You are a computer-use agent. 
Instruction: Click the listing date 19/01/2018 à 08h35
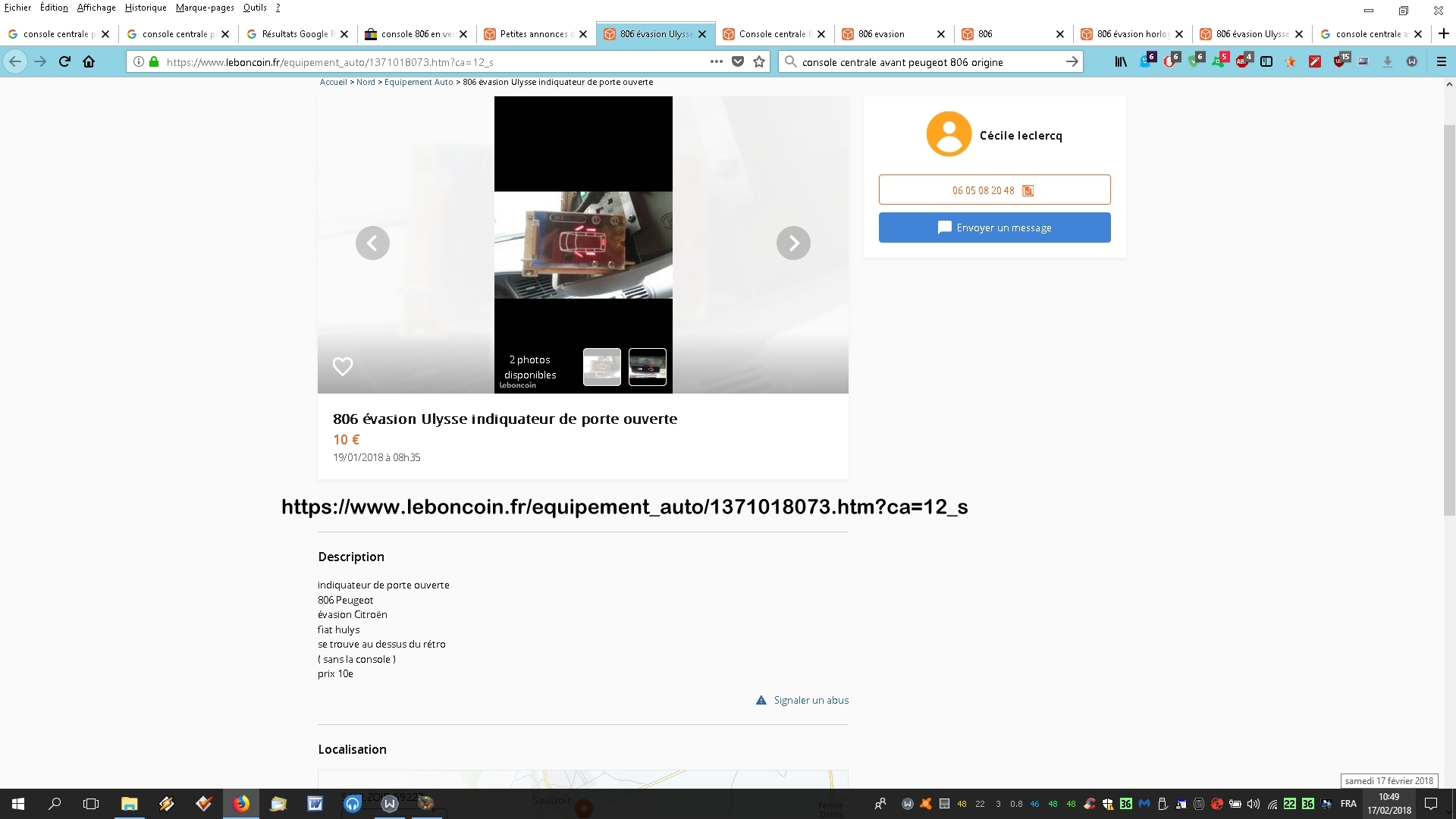pos(377,457)
